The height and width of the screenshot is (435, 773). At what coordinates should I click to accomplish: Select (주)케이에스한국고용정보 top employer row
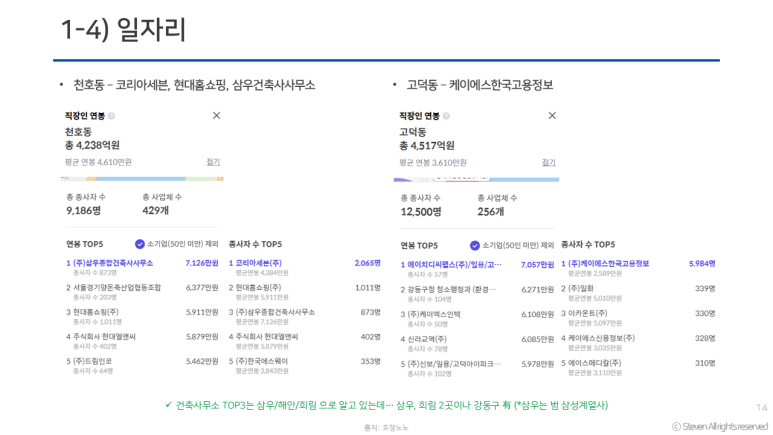638,268
